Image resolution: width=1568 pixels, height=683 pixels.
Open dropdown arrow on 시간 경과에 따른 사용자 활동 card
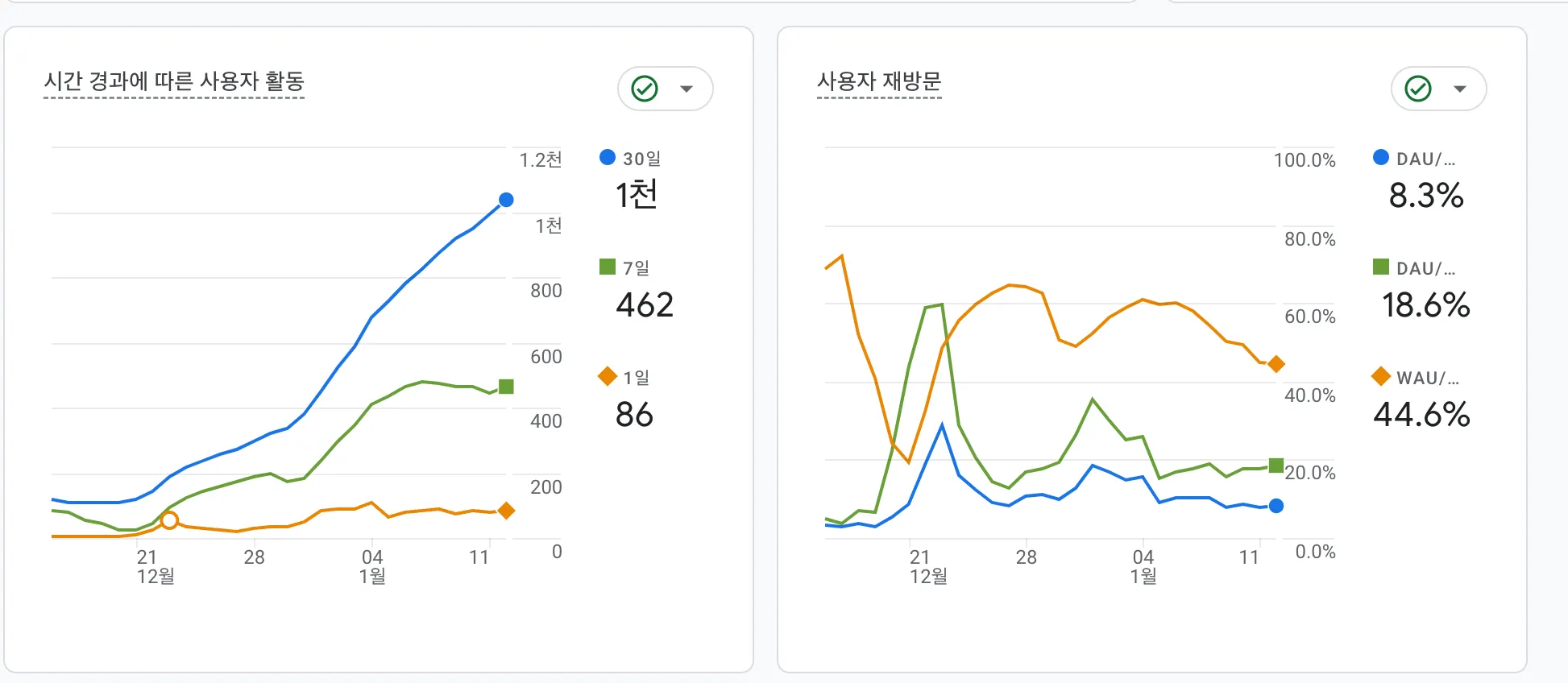point(687,89)
